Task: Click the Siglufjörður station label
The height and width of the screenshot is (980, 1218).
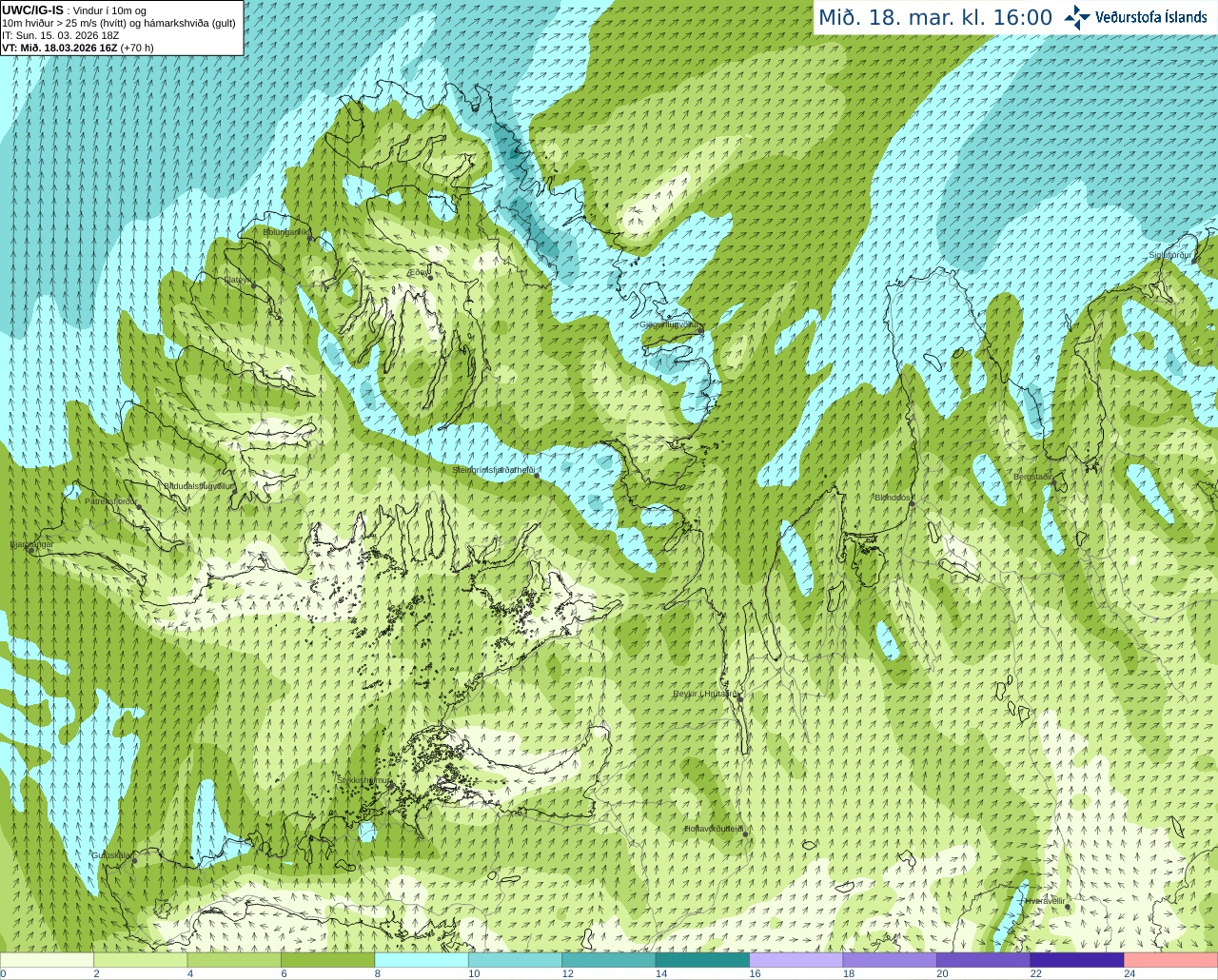Action: pos(1170,255)
